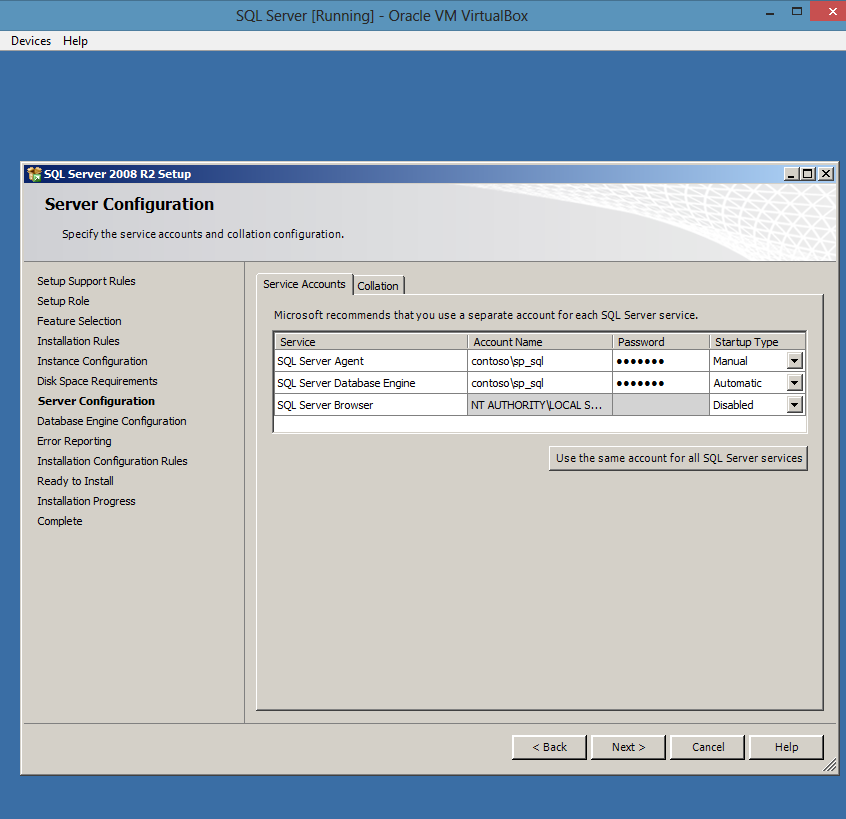Screen dimensions: 846x819
Task: Open the VirtualBox Help menu
Action: [x=75, y=41]
